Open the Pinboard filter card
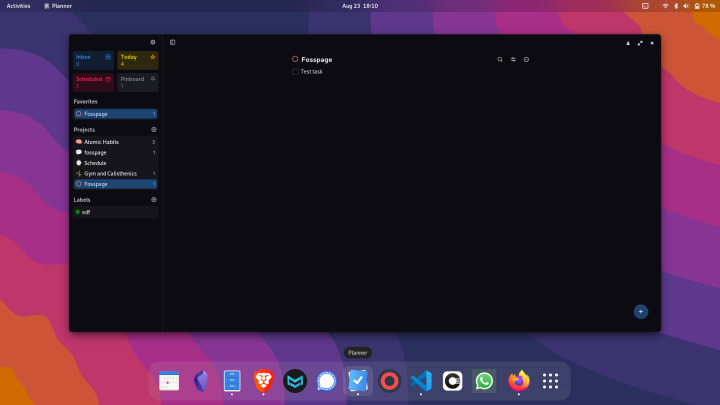Viewport: 720px width, 405px height. [x=137, y=82]
